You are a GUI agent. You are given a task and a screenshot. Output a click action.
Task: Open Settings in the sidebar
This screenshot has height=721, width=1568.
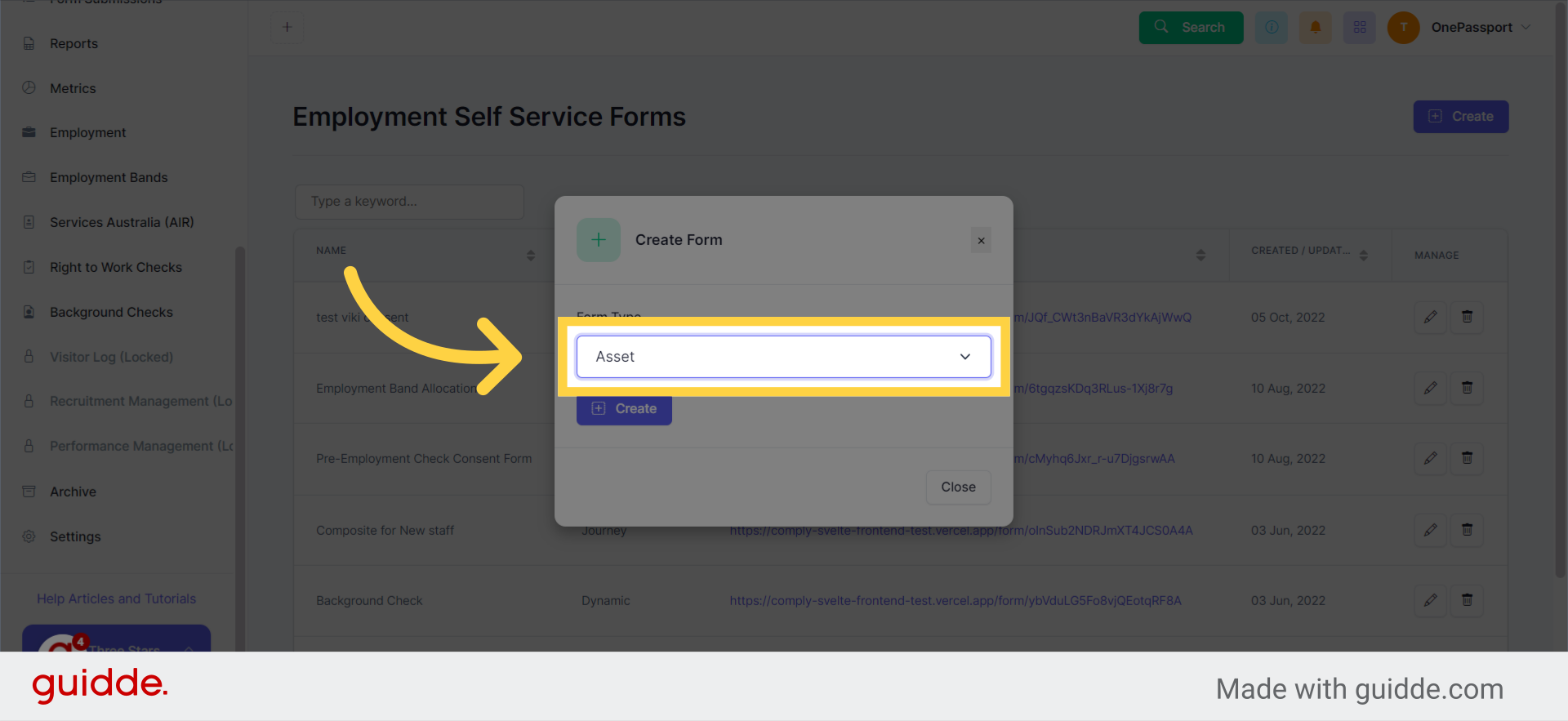[x=75, y=537]
